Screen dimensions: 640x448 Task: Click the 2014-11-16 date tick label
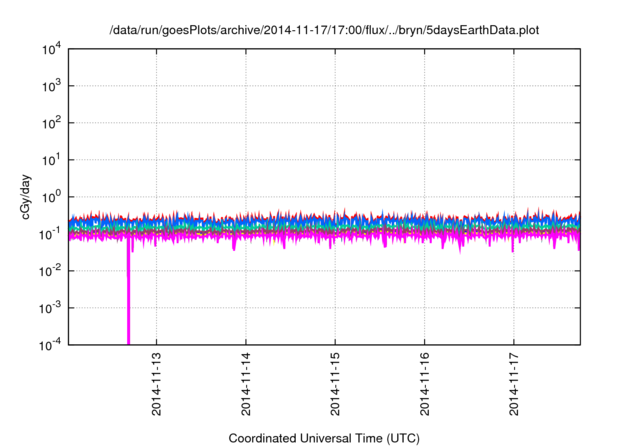click(424, 384)
